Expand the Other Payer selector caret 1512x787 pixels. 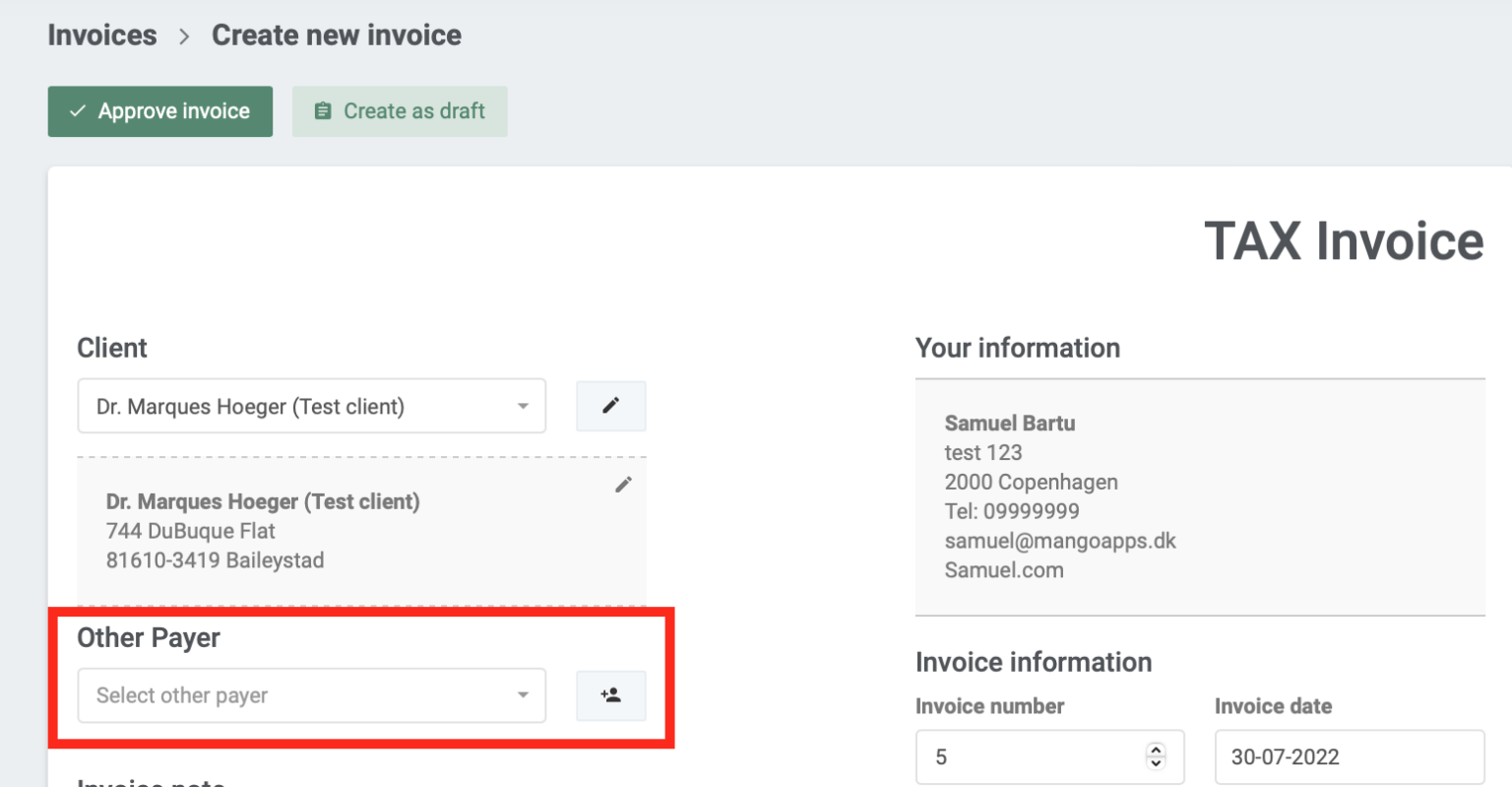[522, 694]
